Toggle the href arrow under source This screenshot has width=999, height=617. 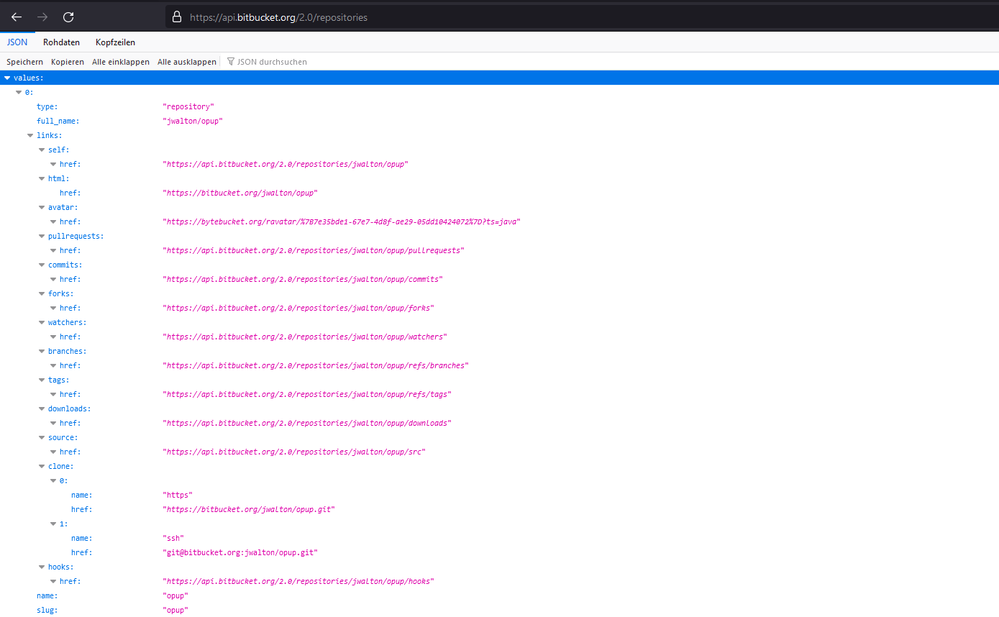[53, 452]
